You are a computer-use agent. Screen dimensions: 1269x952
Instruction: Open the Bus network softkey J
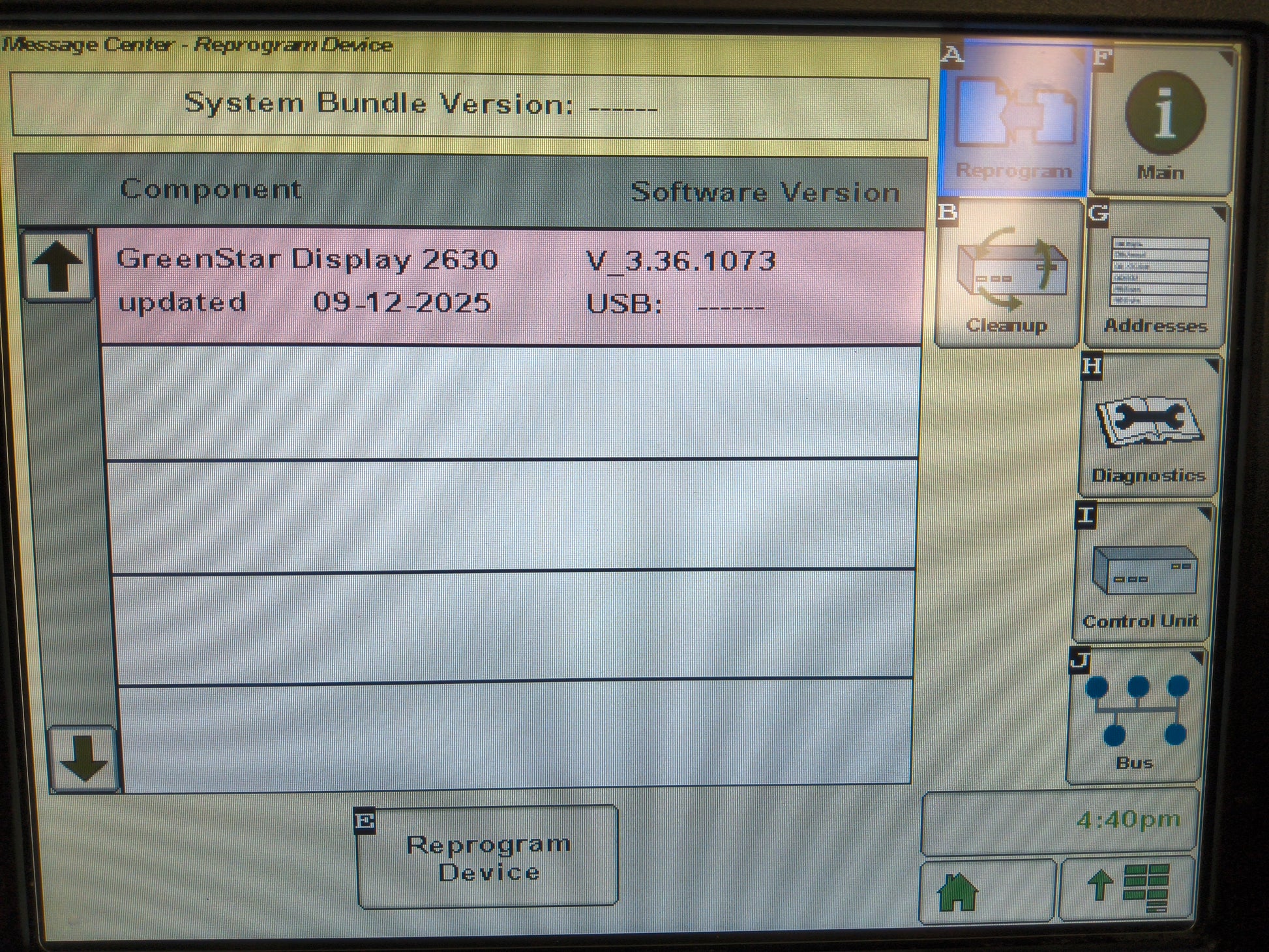1135,715
